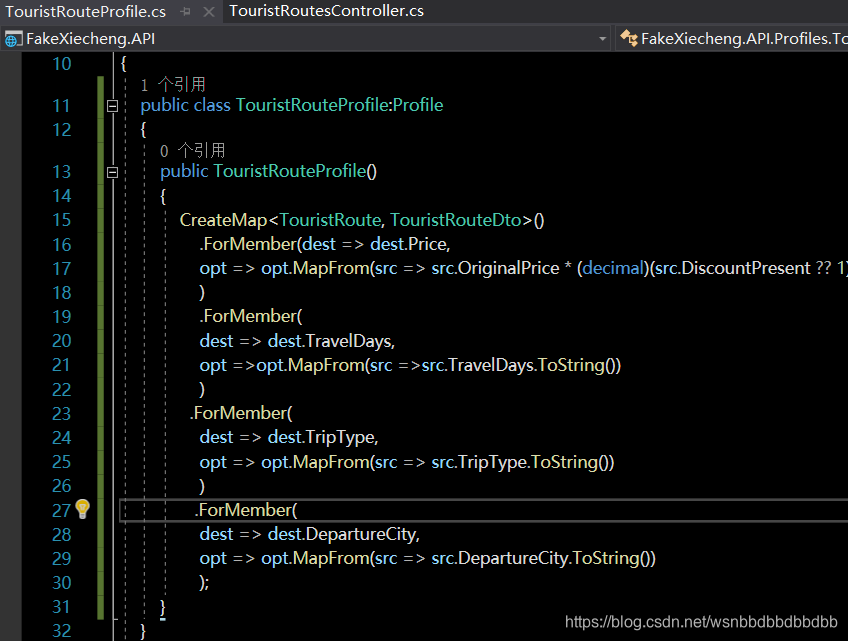Click the closing ); on line 30
This screenshot has width=848, height=641.
(204, 583)
